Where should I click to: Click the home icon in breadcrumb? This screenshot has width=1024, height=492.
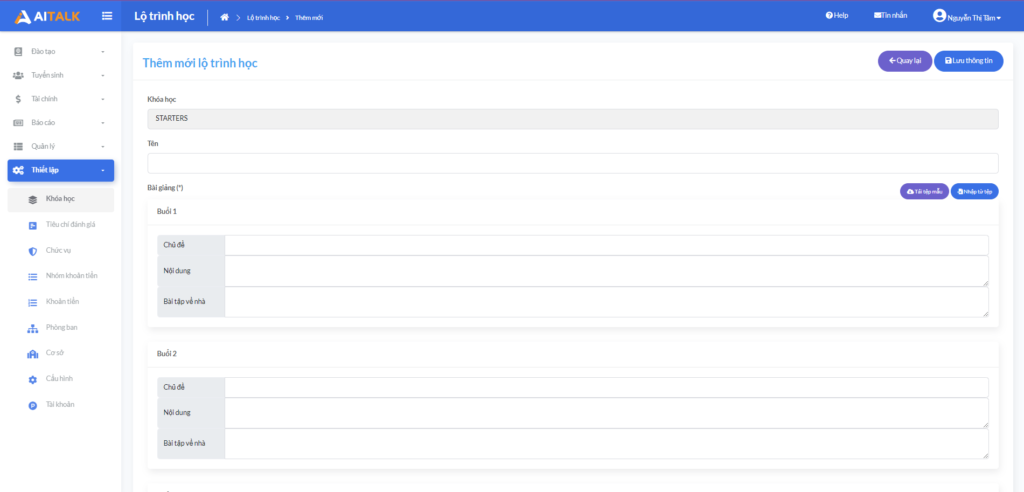pos(225,17)
